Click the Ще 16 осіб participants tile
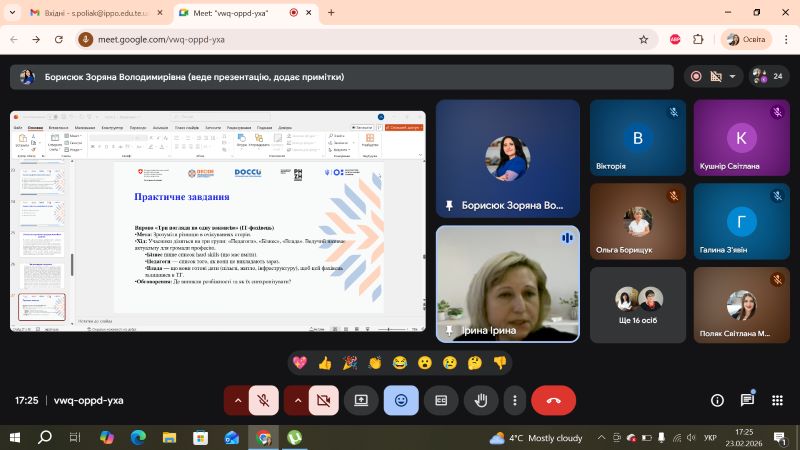The width and height of the screenshot is (800, 450). pos(637,304)
